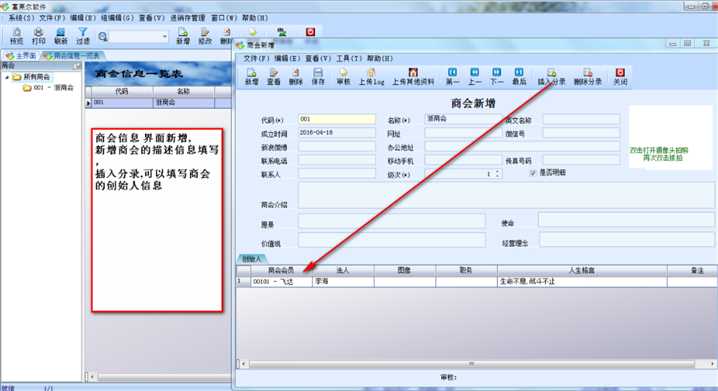This screenshot has height=391, width=718.
Task: Select row 001 in 商会信息一览表 list
Action: coord(158,103)
